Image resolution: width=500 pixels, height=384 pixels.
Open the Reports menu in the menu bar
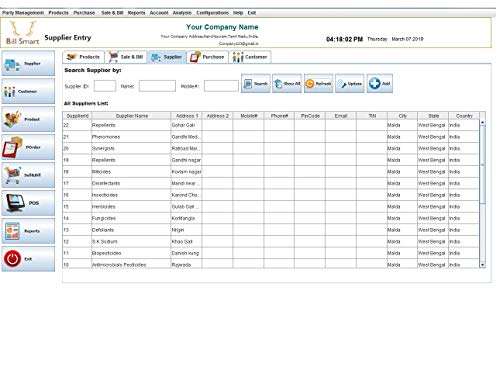(x=136, y=13)
